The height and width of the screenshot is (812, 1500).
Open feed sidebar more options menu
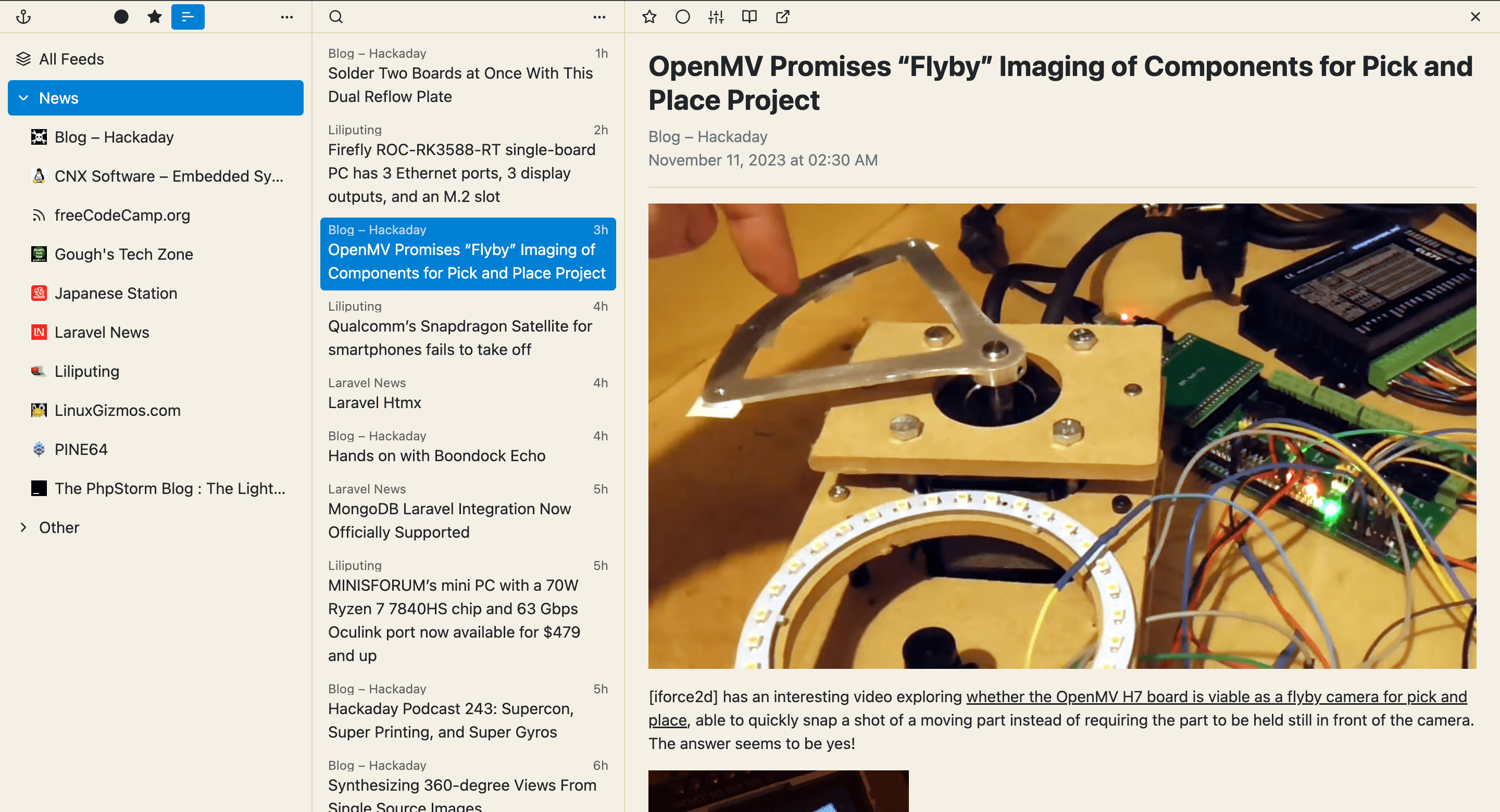[x=286, y=17]
